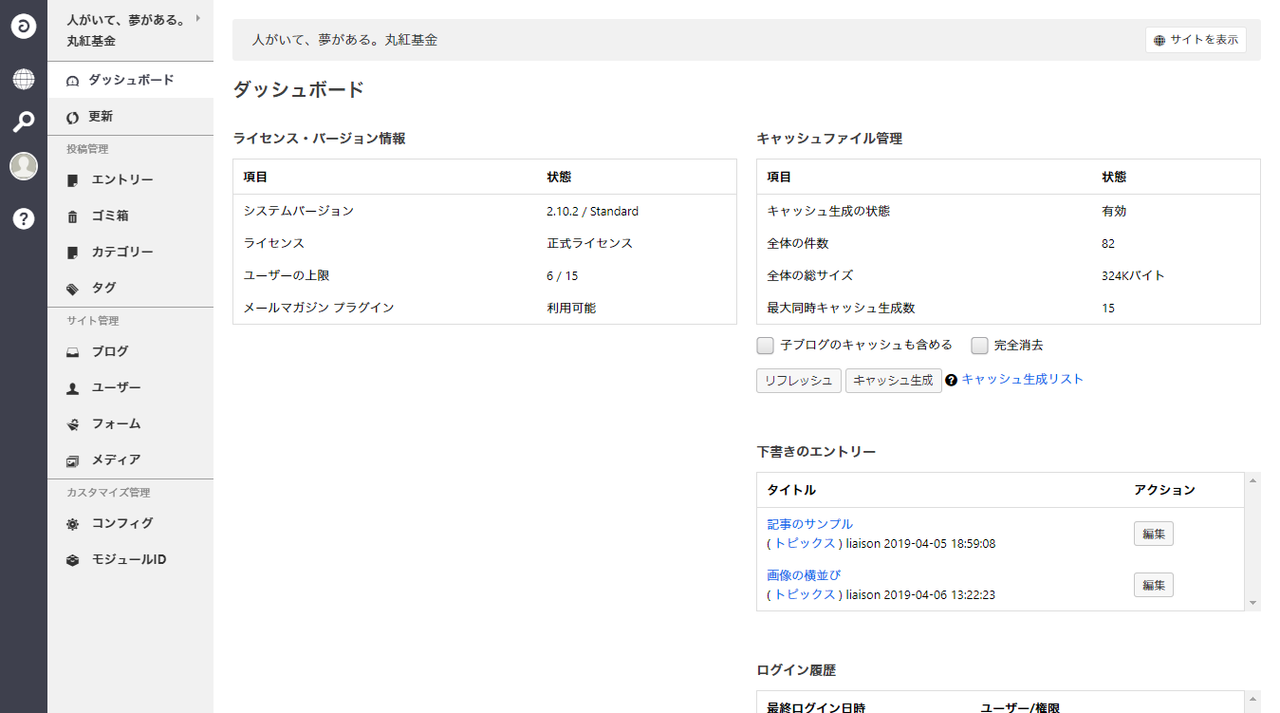Open the 記事のサンプル draft entry link
1280x713 pixels.
click(x=809, y=524)
